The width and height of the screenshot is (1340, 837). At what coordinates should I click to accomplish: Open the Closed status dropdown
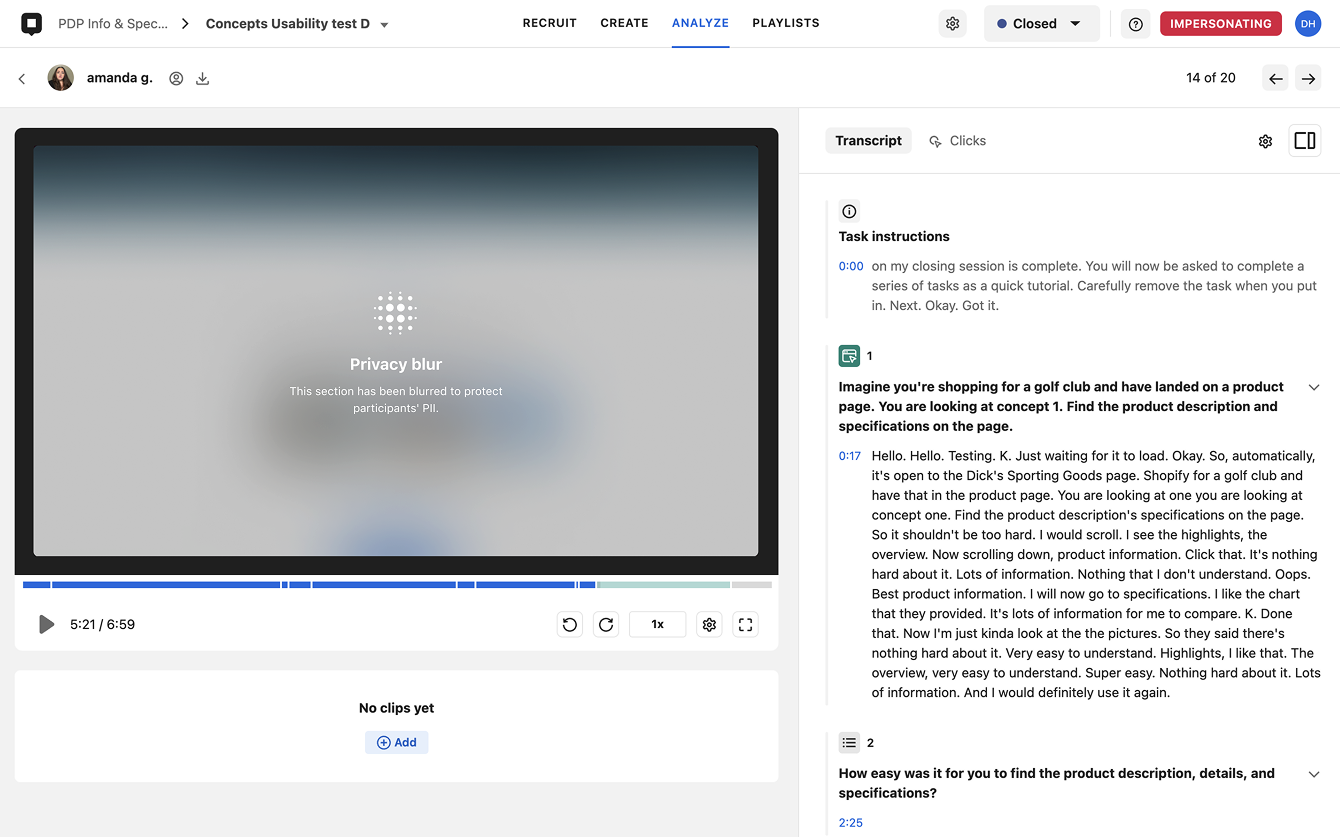click(1041, 24)
